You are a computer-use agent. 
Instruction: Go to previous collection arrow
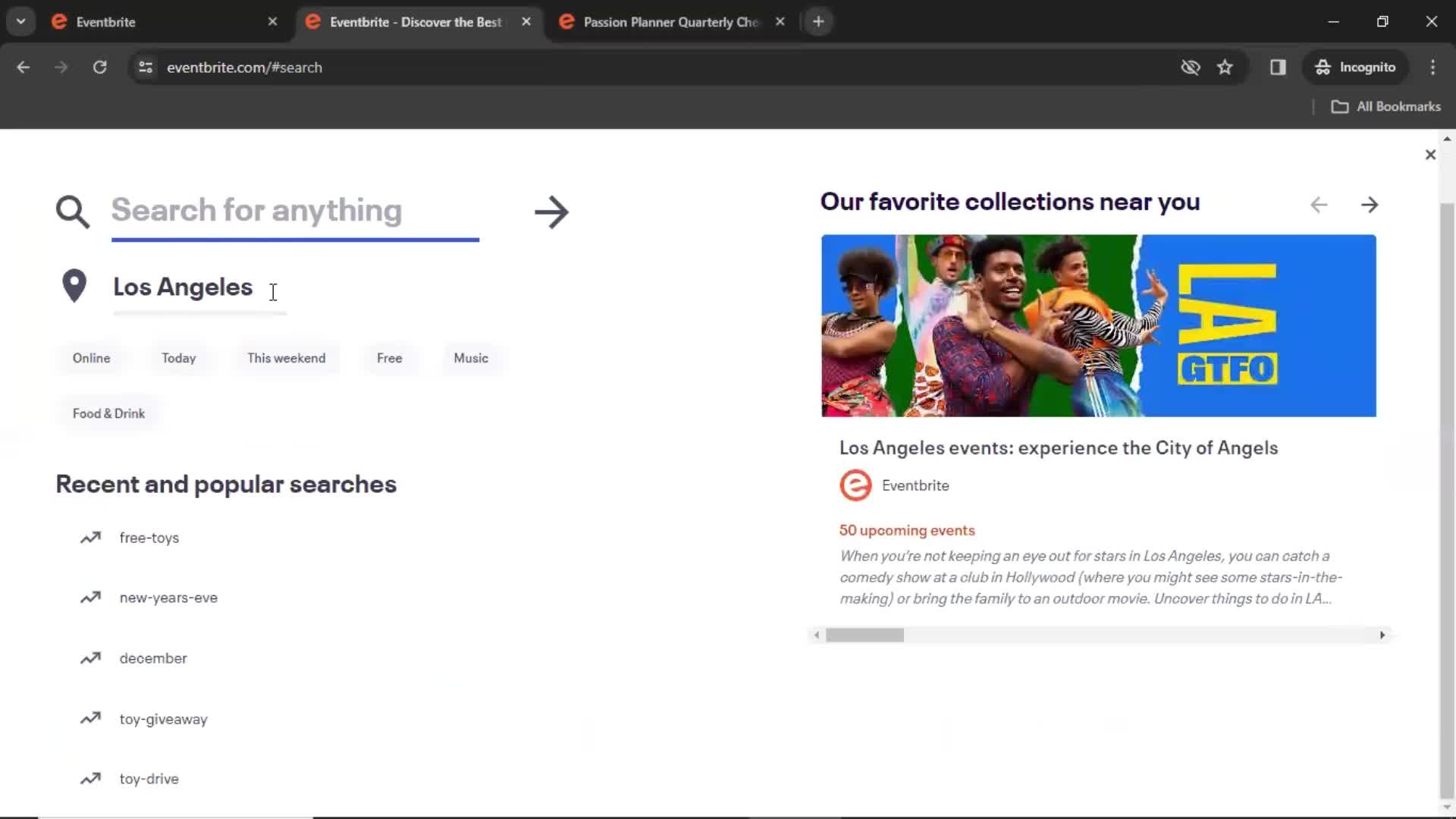pyautogui.click(x=1319, y=205)
